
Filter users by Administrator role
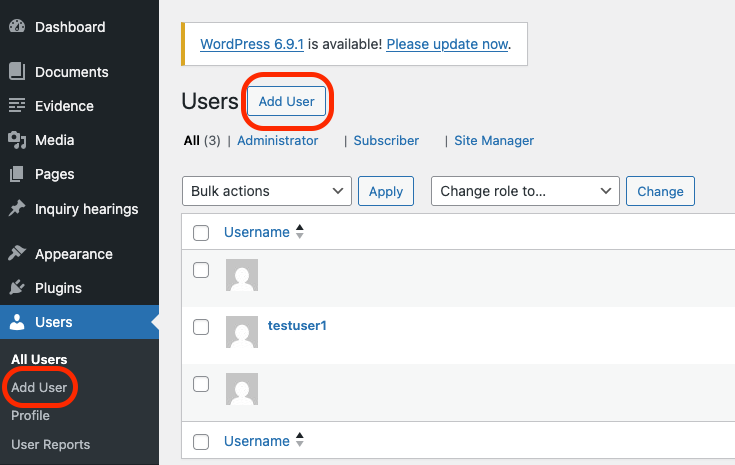pyautogui.click(x=278, y=141)
